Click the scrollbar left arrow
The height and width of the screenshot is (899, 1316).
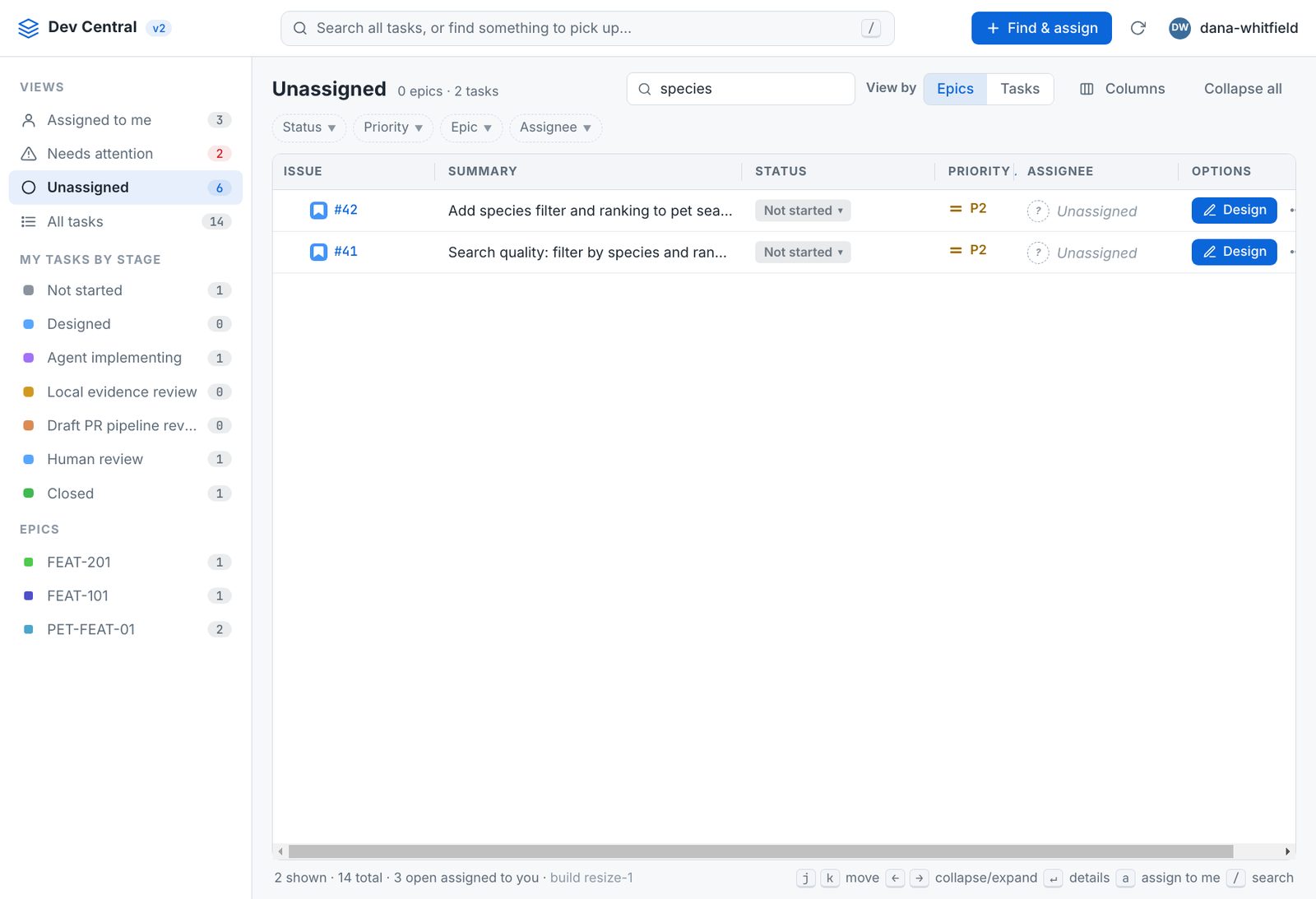click(280, 851)
